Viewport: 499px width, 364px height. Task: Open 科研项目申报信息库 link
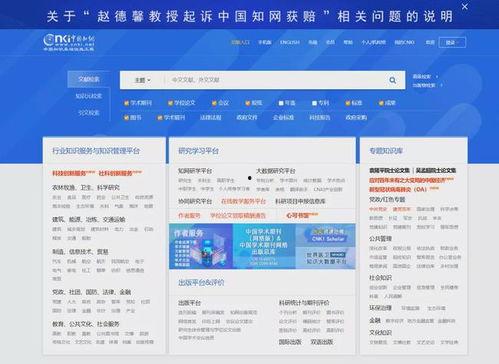(x=300, y=201)
